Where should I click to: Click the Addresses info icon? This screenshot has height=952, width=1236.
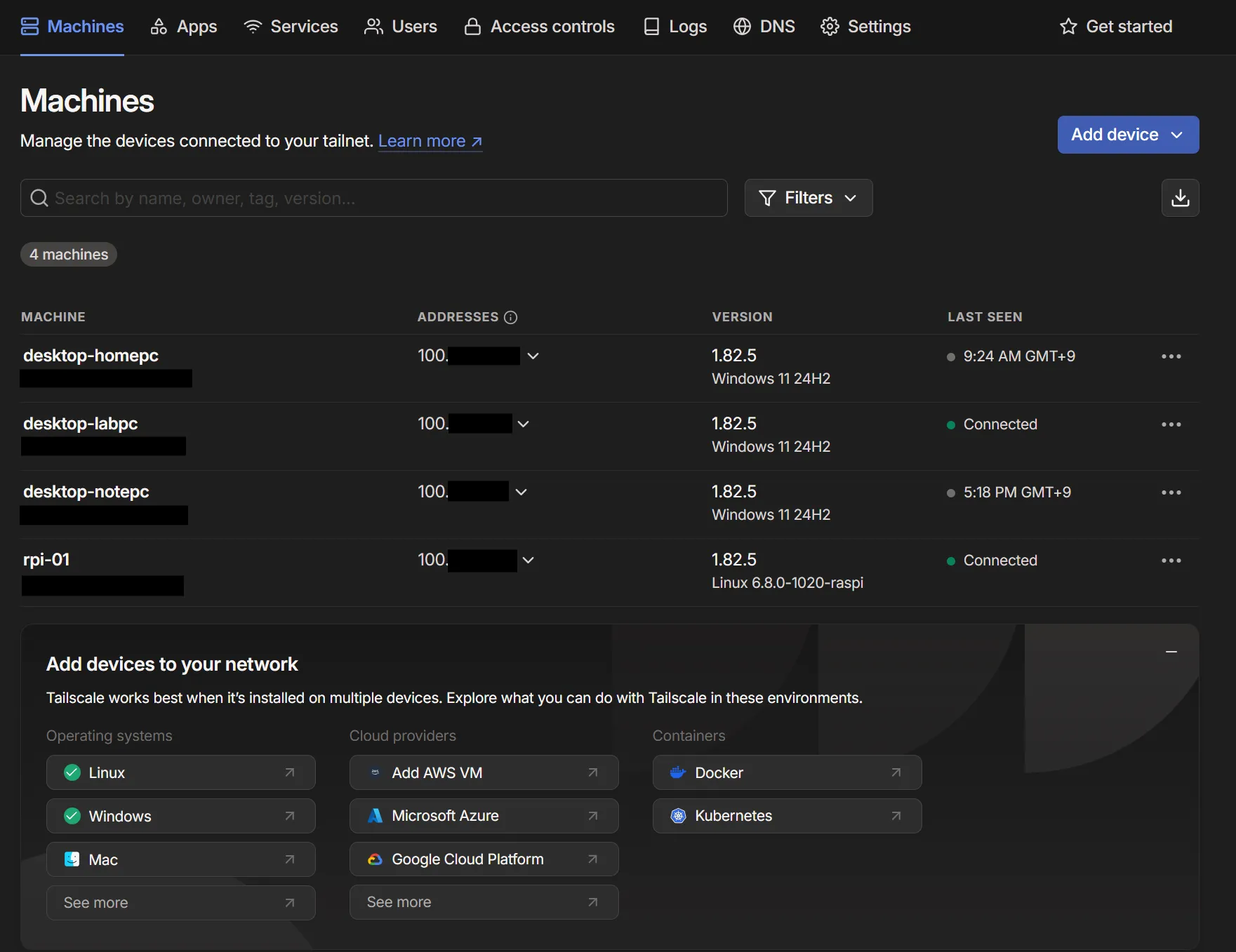coord(511,317)
